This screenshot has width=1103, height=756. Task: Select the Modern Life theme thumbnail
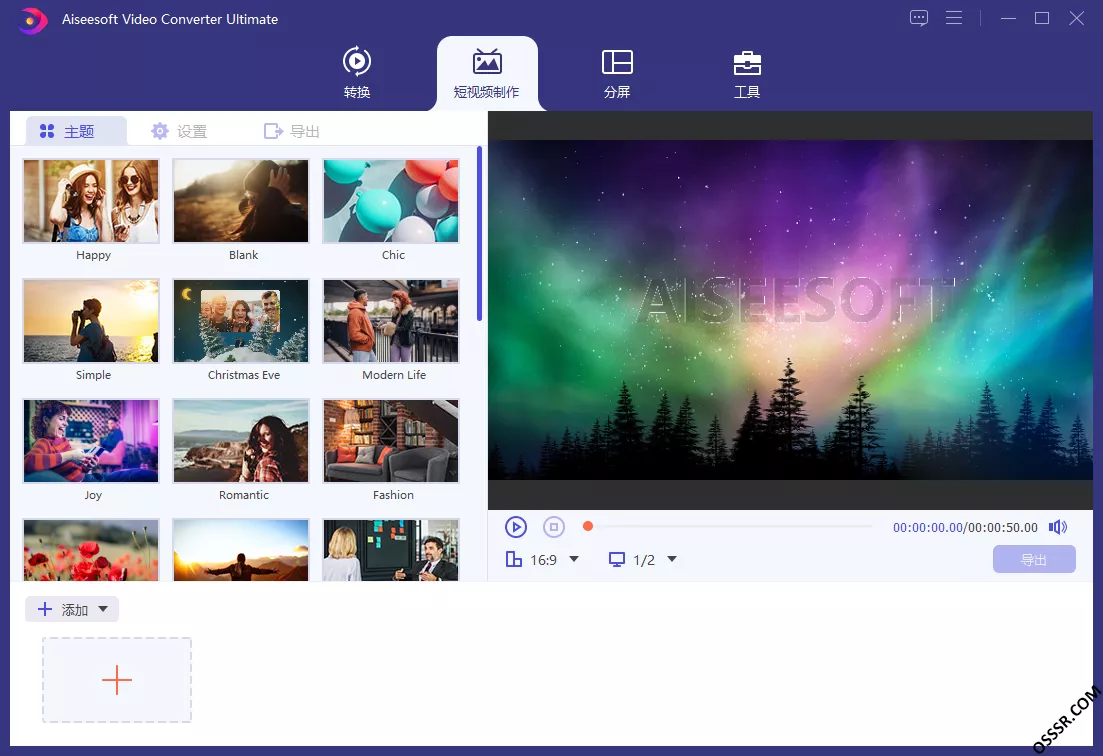390,321
